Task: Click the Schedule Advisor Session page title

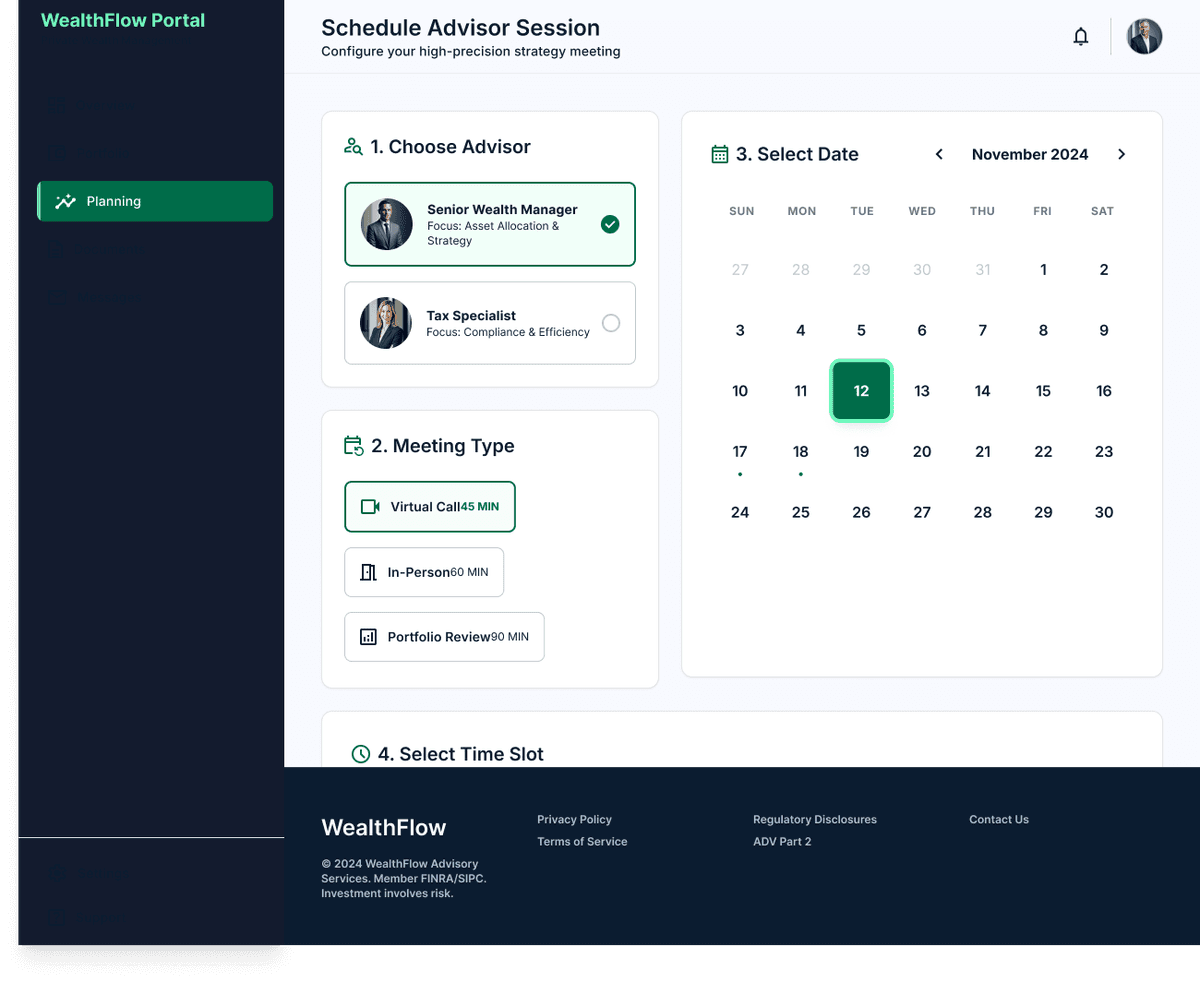Action: [x=461, y=28]
